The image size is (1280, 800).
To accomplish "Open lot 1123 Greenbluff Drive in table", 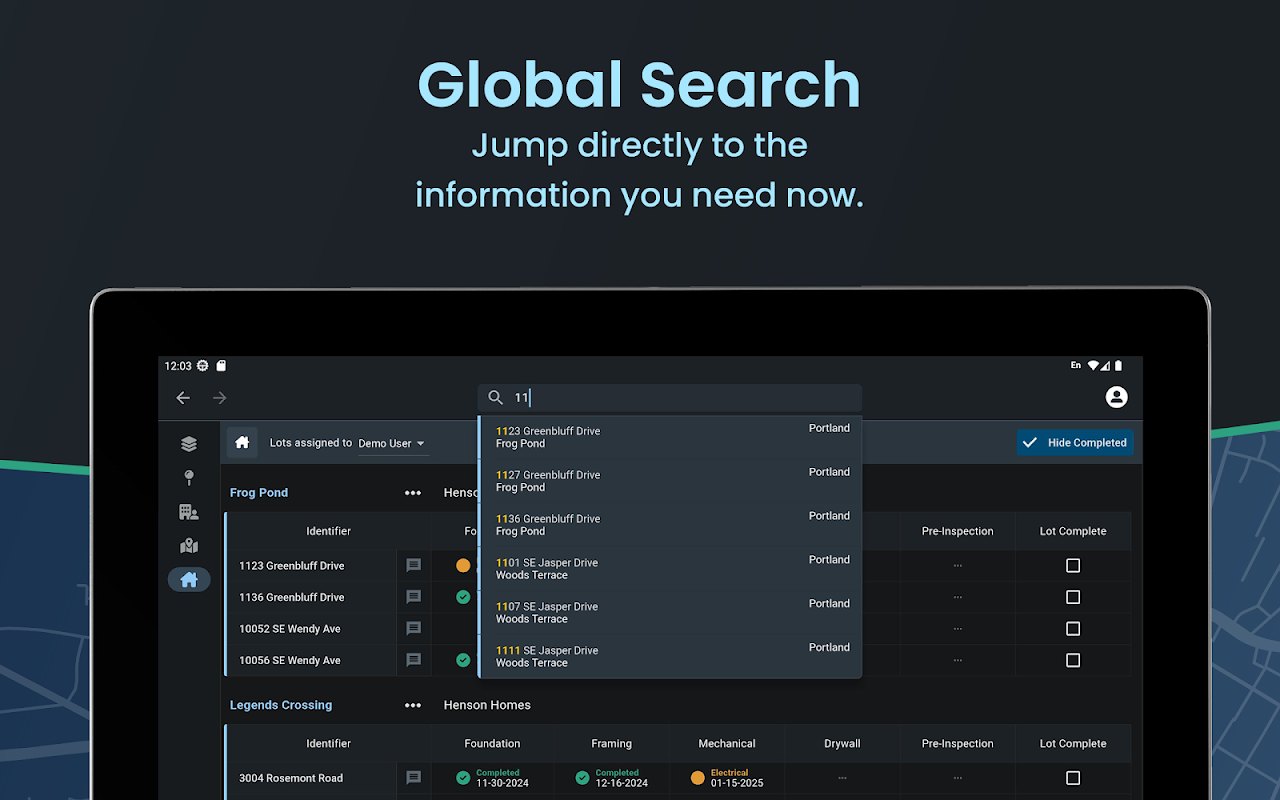I will [x=291, y=566].
